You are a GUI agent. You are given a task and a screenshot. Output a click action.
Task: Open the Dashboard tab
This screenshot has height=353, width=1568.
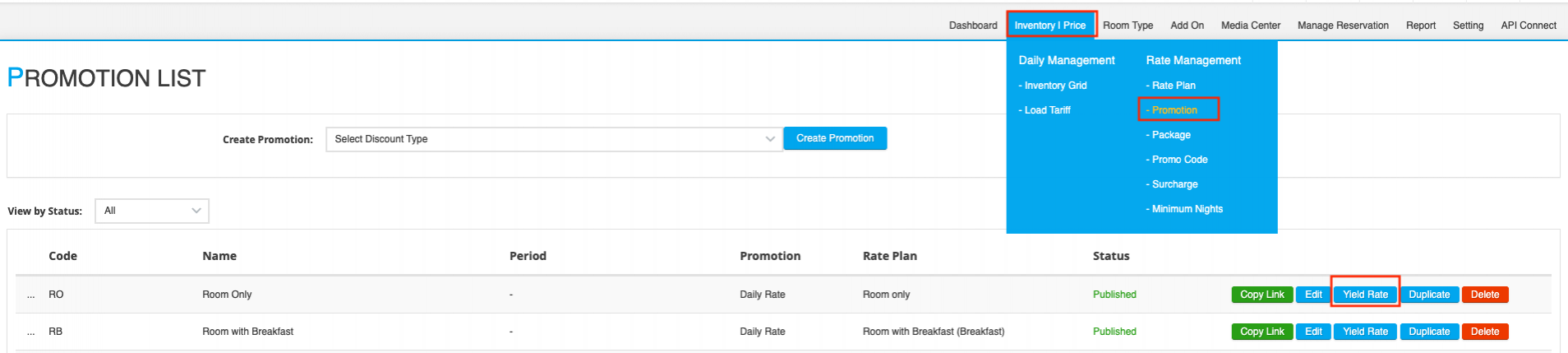coord(973,26)
